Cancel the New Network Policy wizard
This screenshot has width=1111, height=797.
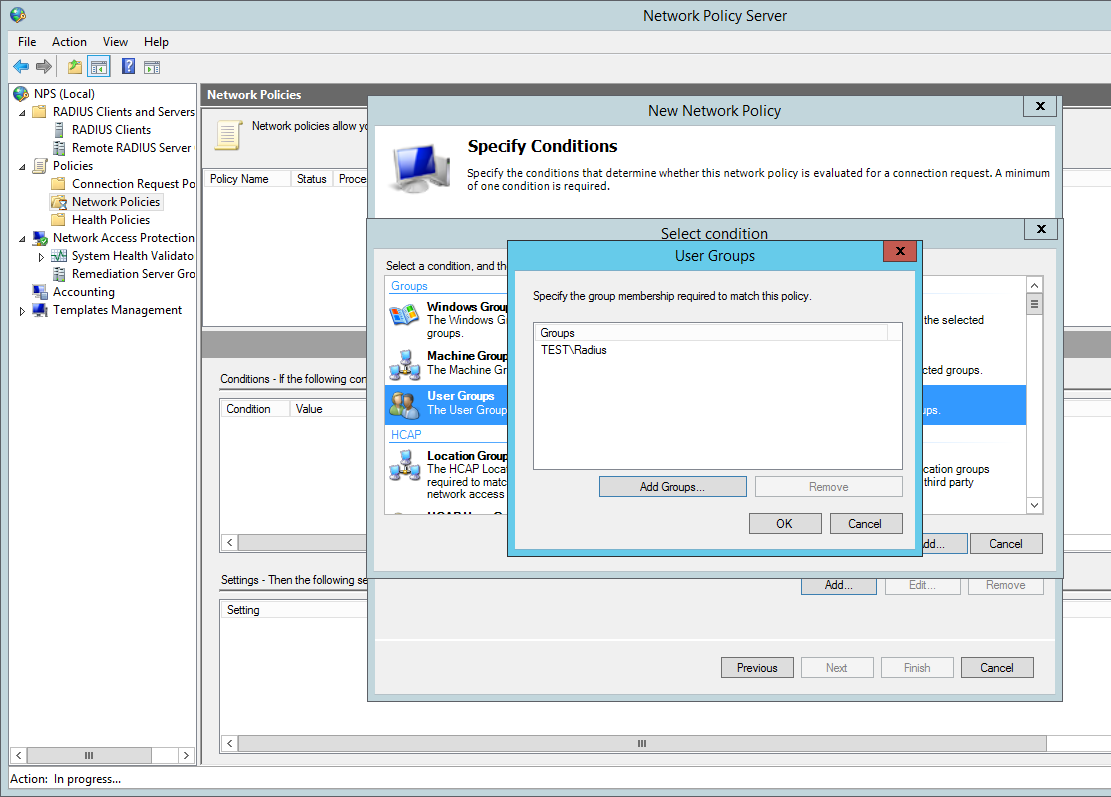pos(997,667)
